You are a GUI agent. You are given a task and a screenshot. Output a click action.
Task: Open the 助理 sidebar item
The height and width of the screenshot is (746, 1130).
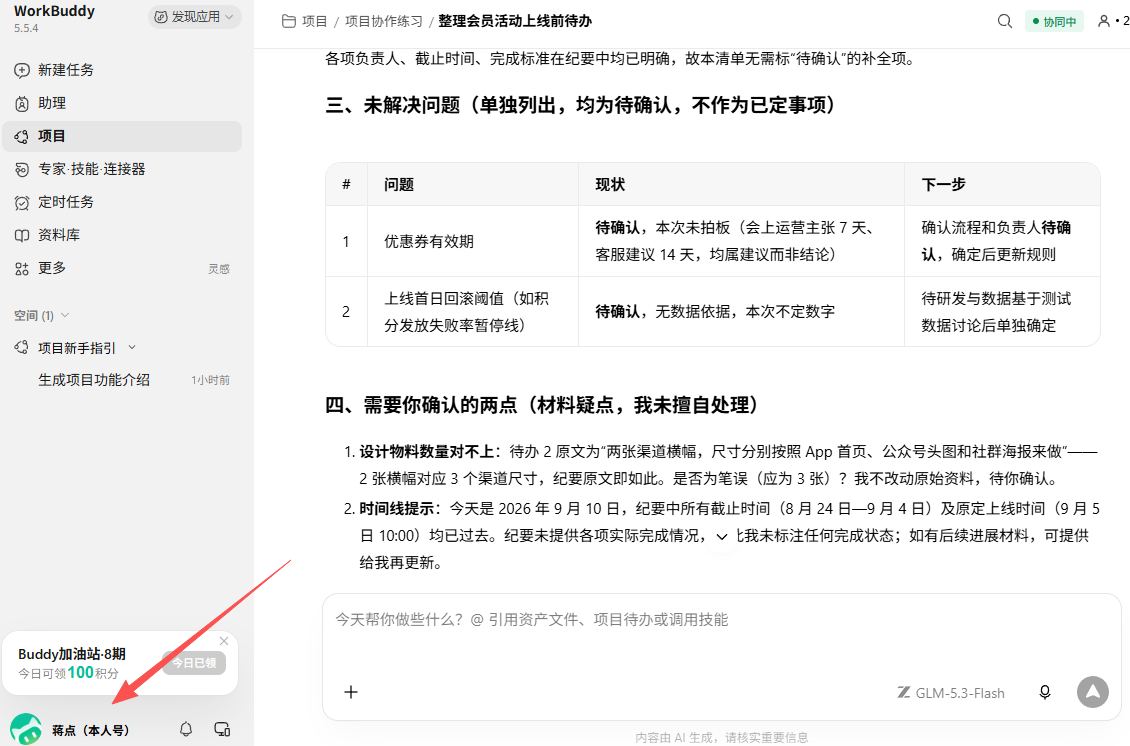122,103
